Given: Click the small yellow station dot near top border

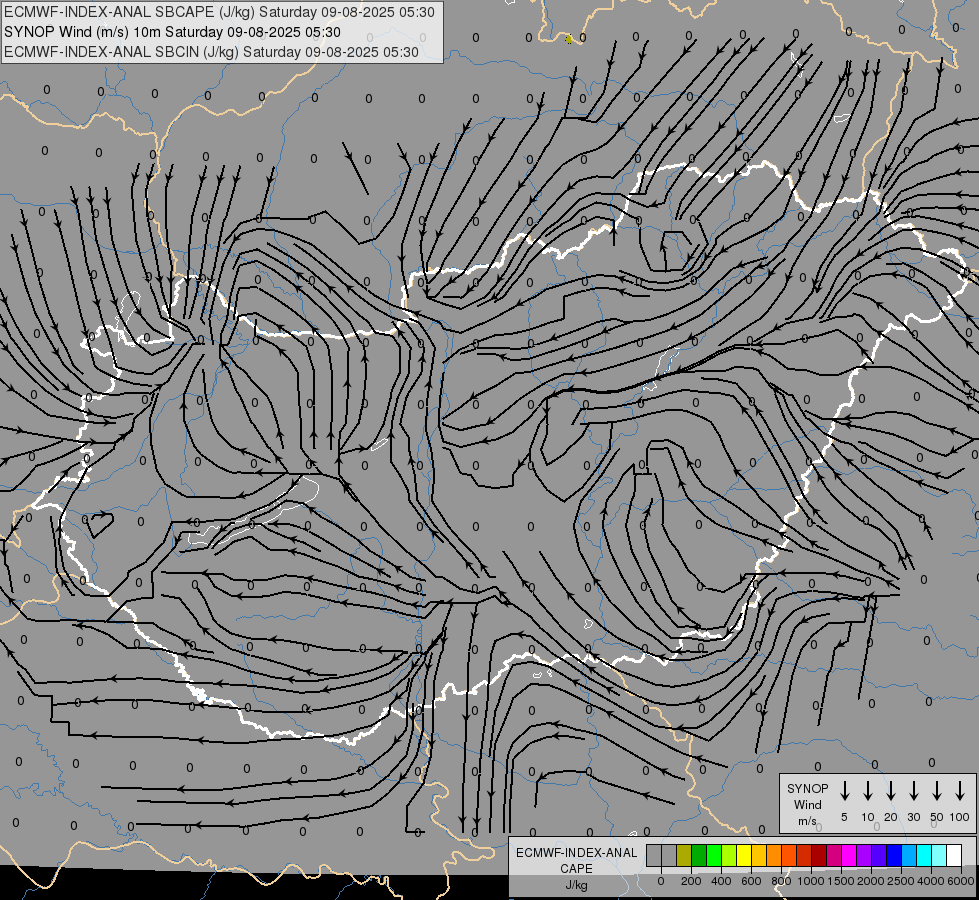Looking at the screenshot, I should (x=569, y=39).
